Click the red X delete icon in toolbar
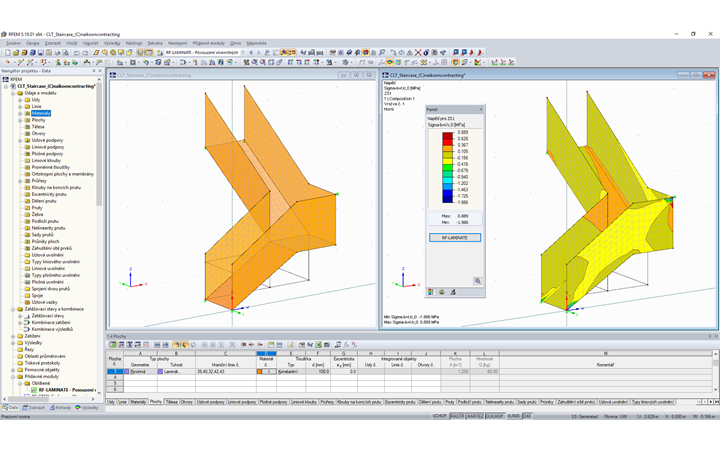Screen dimensions: 720x450 [x=418, y=52]
